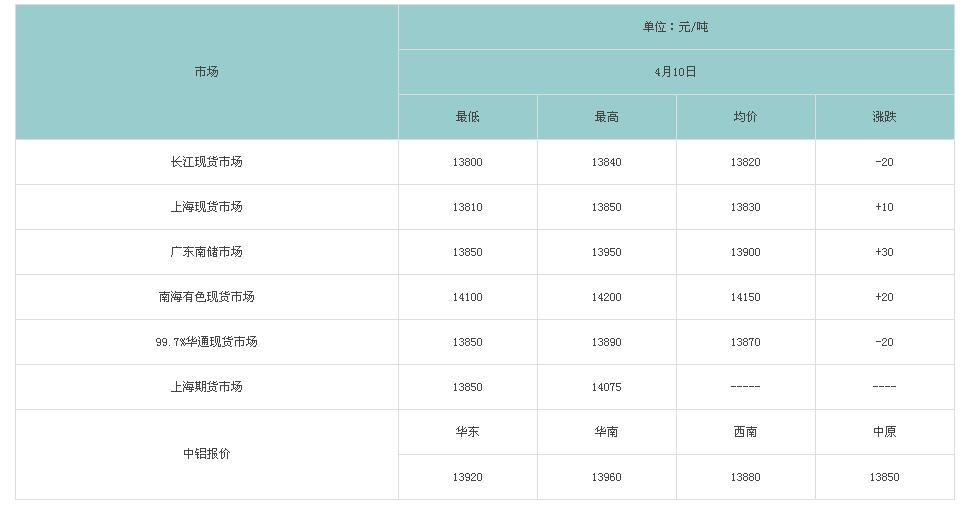Viewport: 968px width, 505px height.
Task: Click the 最低 column header
Action: point(467,117)
